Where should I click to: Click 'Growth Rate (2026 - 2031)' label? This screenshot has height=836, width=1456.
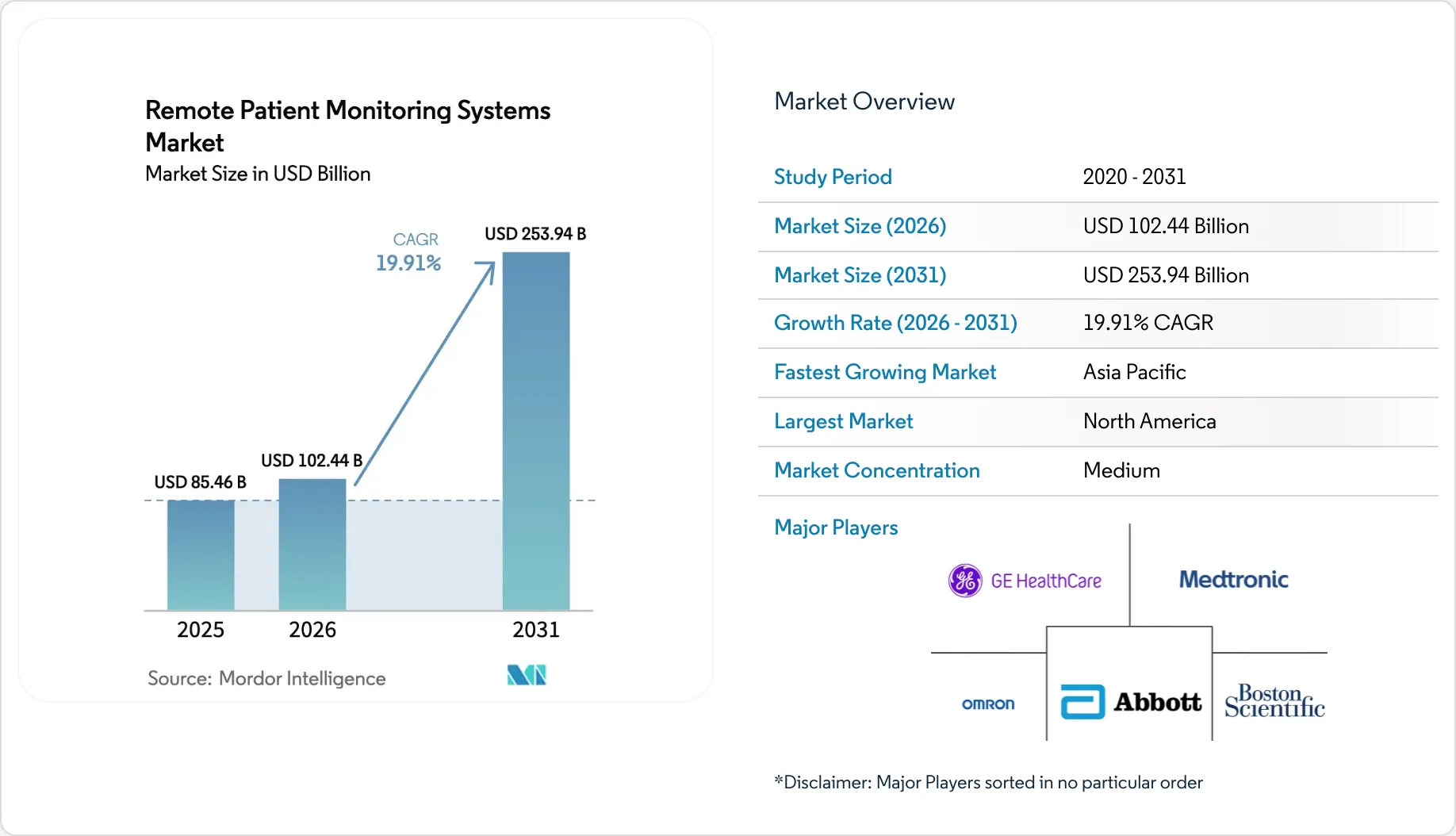895,323
